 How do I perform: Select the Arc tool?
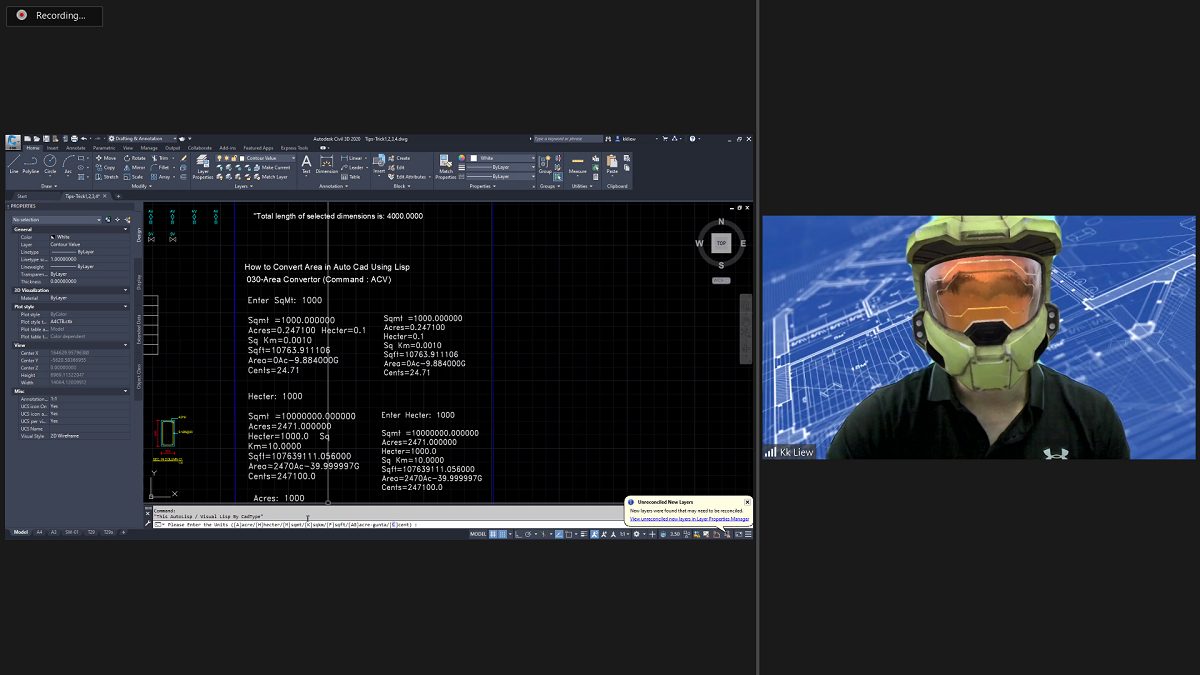coord(68,163)
